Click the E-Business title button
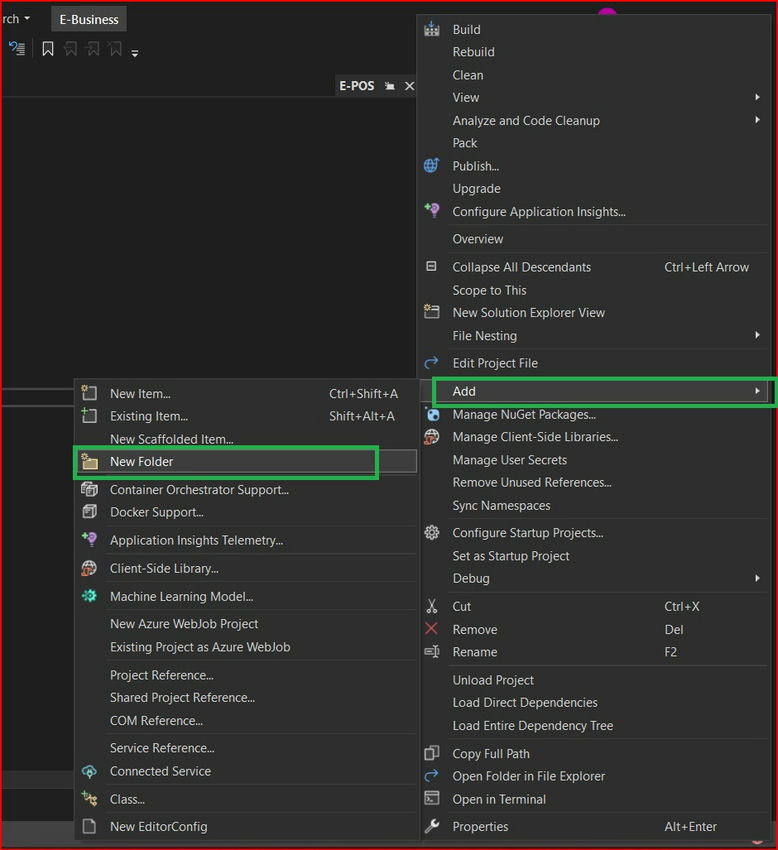The image size is (778, 850). [x=89, y=19]
